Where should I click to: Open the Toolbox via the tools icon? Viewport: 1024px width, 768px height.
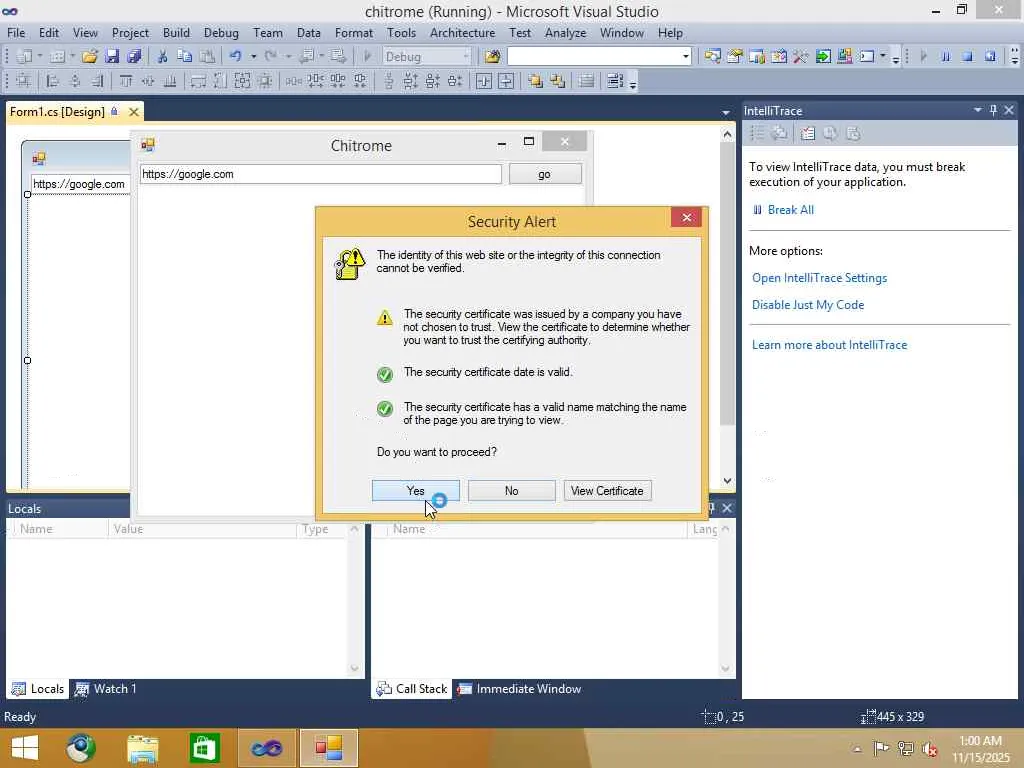pyautogui.click(x=801, y=57)
